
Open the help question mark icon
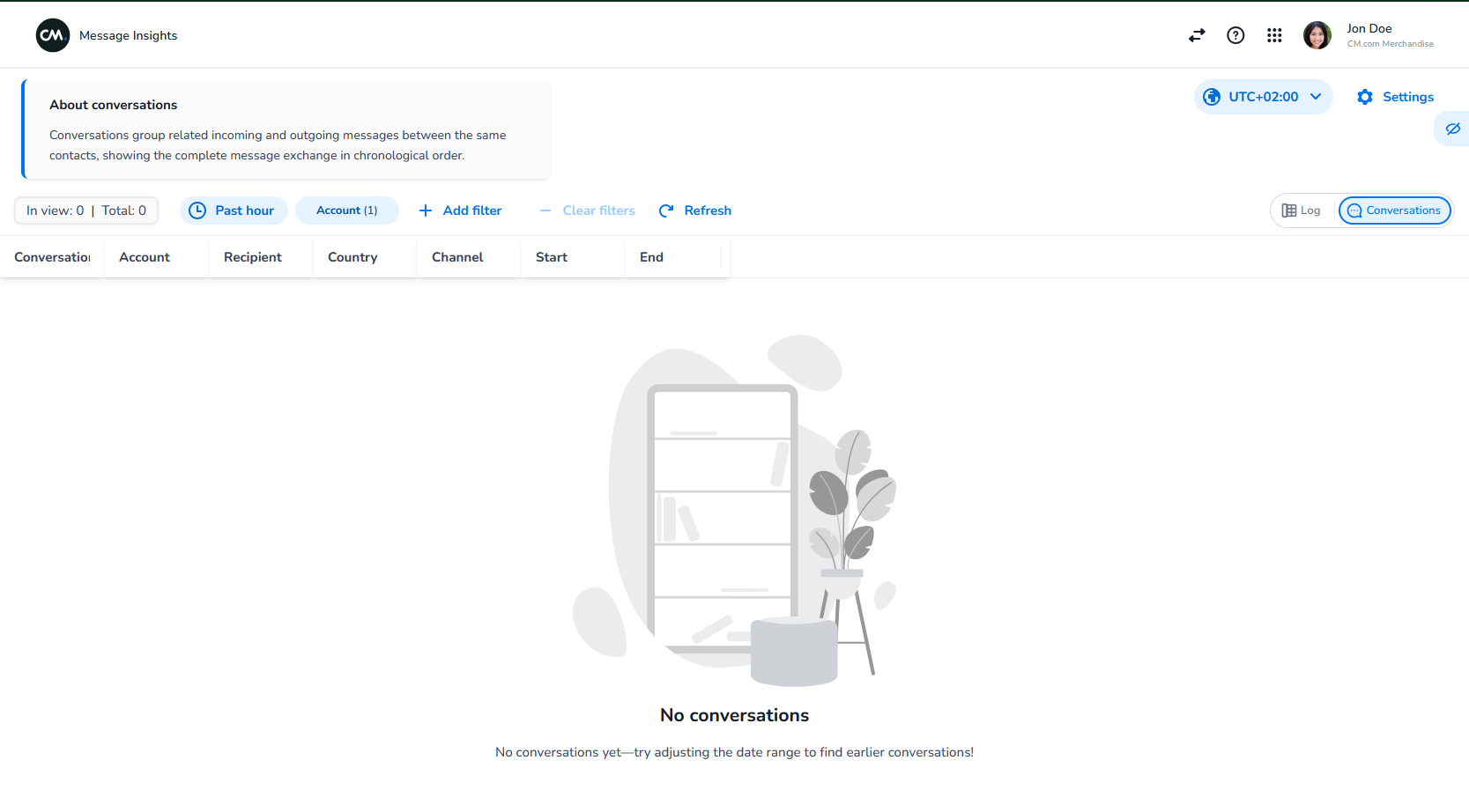click(x=1235, y=35)
